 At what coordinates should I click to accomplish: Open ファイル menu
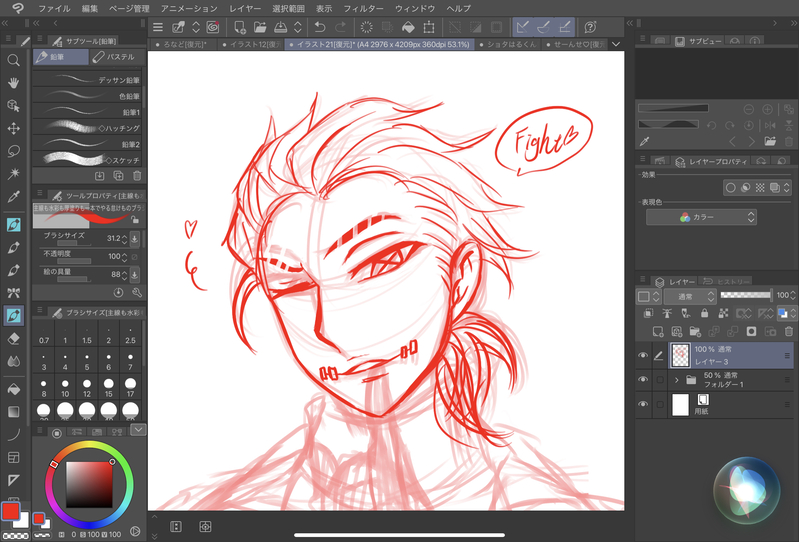pyautogui.click(x=55, y=8)
